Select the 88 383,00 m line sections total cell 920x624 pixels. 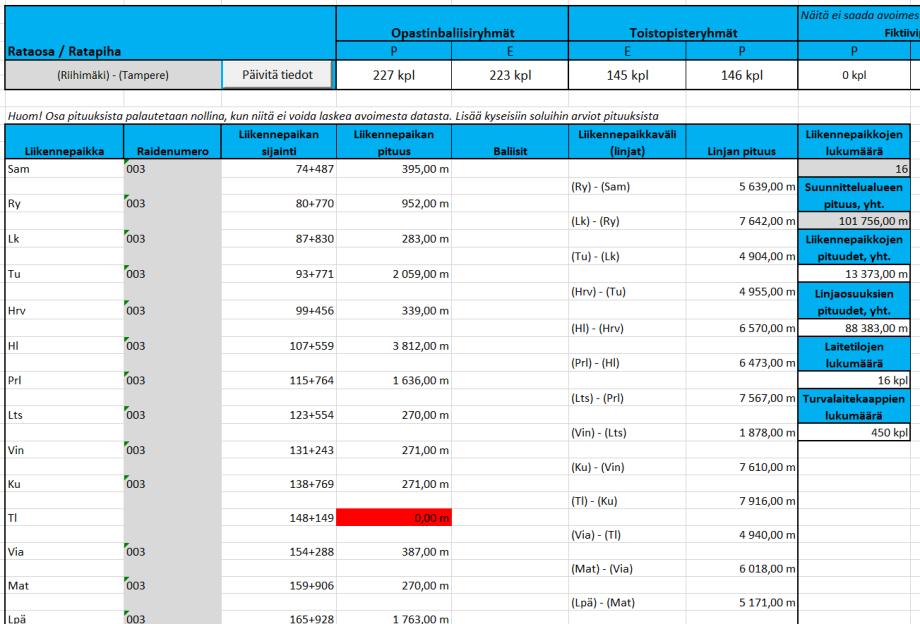pyautogui.click(x=854, y=328)
